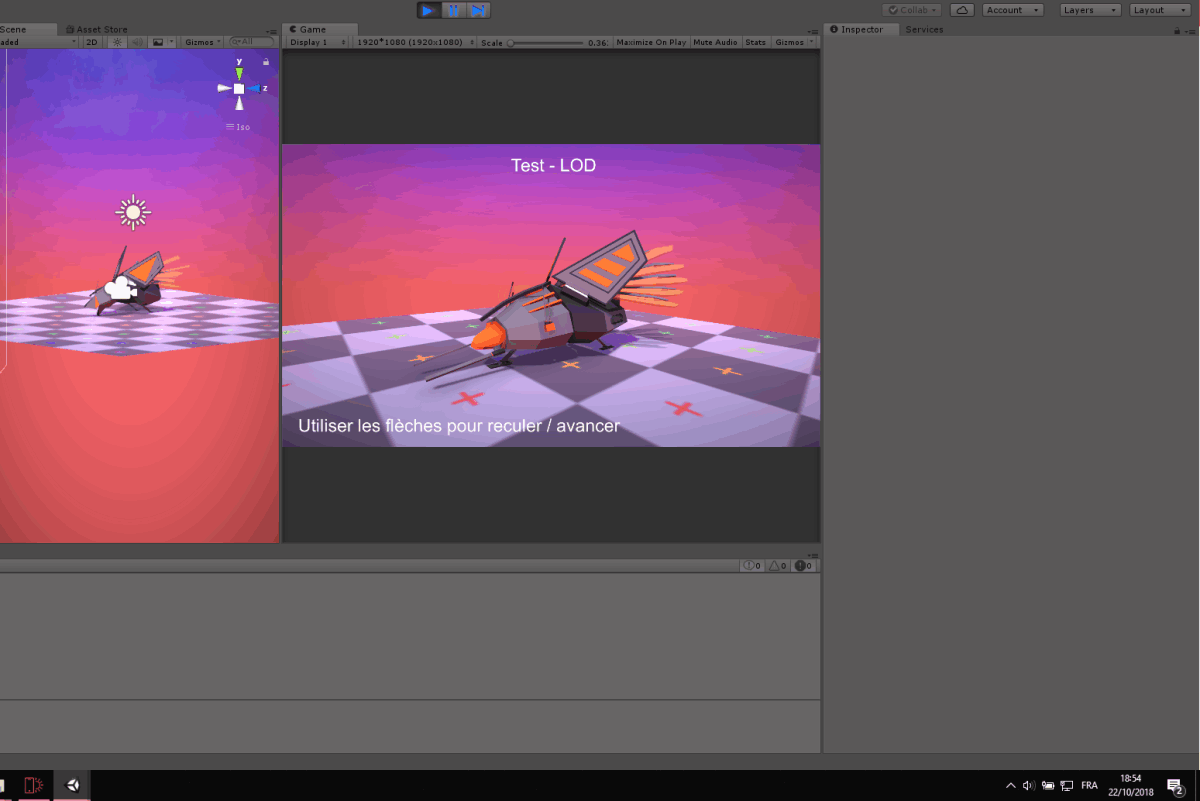Open Game panel options menu
Viewport: 1200px width, 801px height.
coord(814,32)
